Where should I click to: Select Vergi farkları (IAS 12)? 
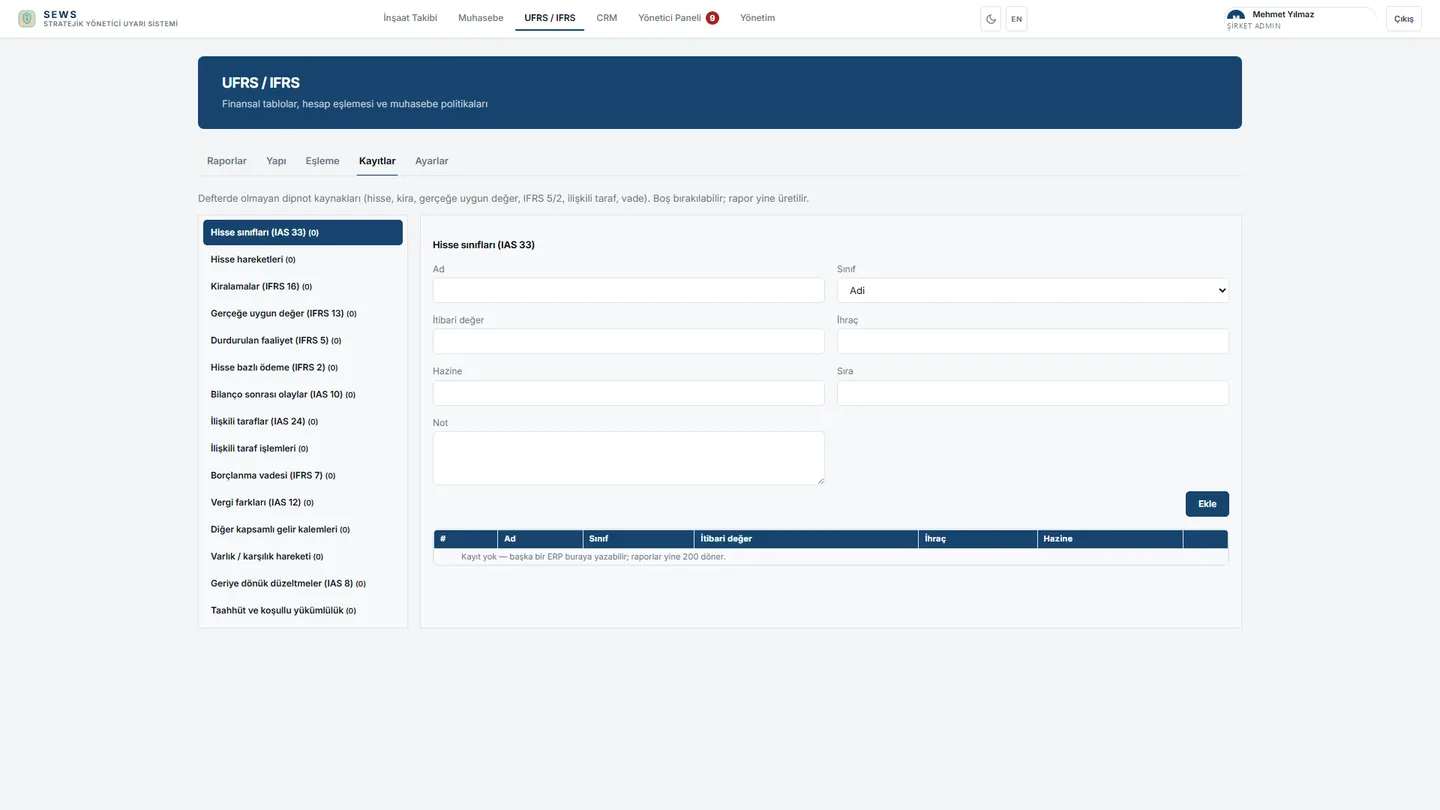[x=303, y=503]
